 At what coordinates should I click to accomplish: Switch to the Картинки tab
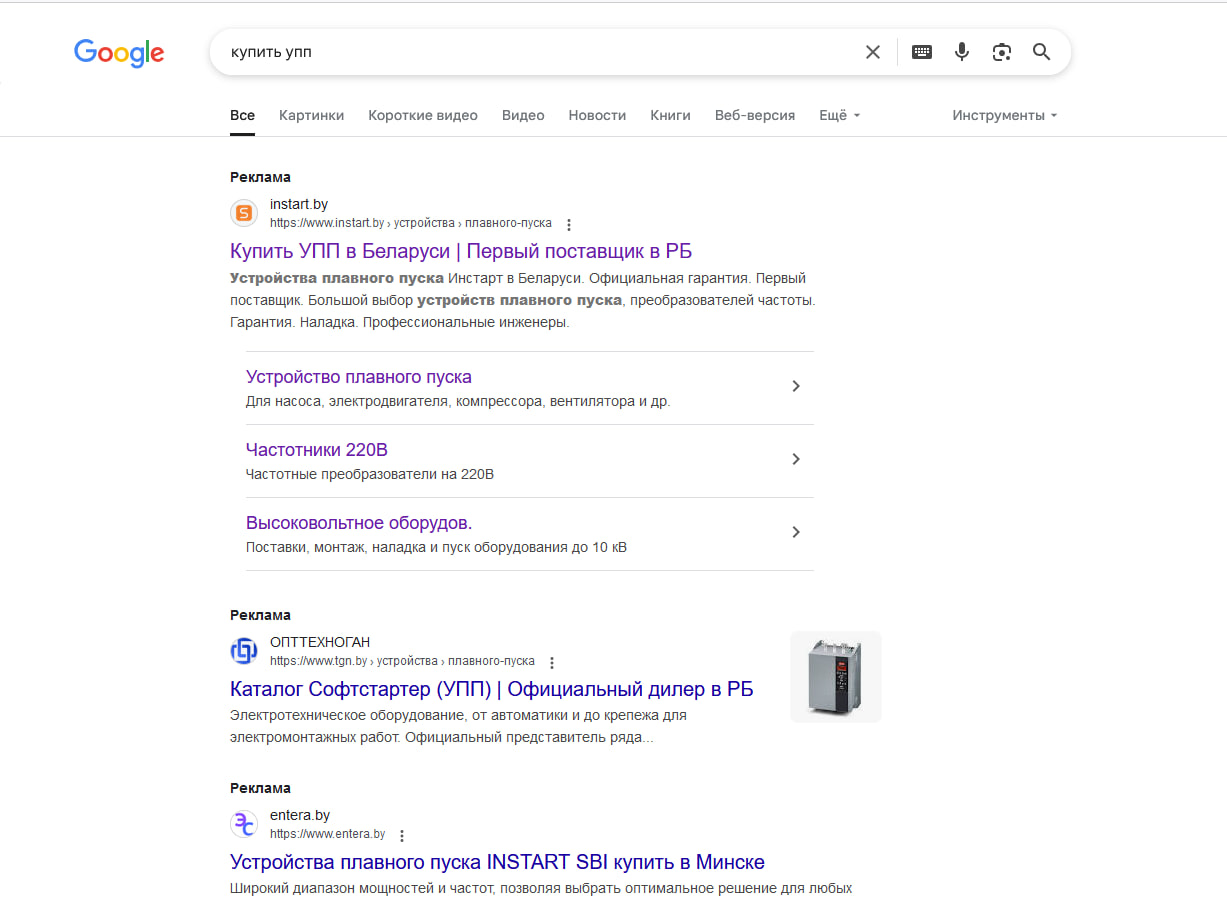311,115
